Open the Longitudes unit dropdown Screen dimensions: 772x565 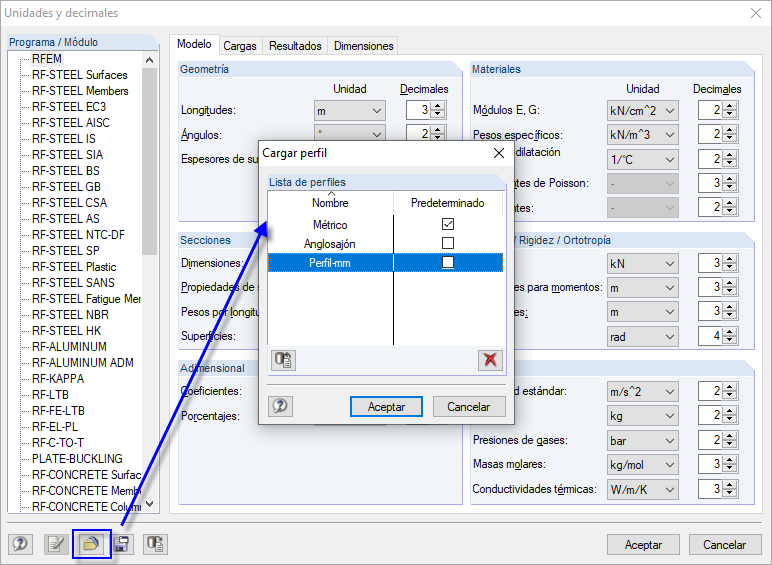pyautogui.click(x=350, y=110)
